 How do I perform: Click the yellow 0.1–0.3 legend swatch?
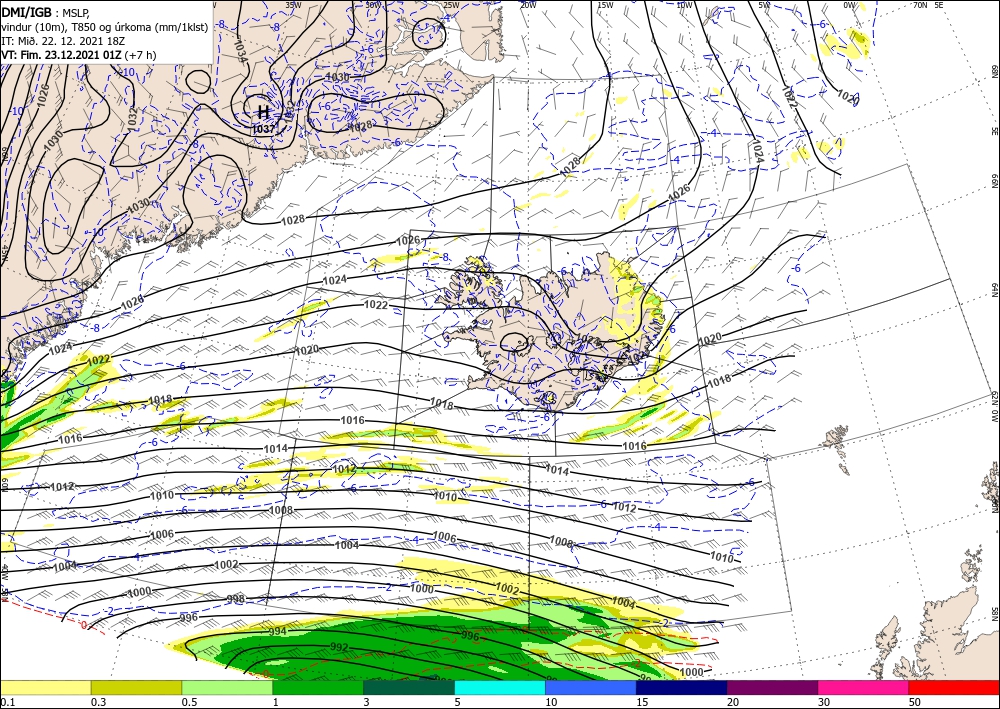[x=45, y=687]
